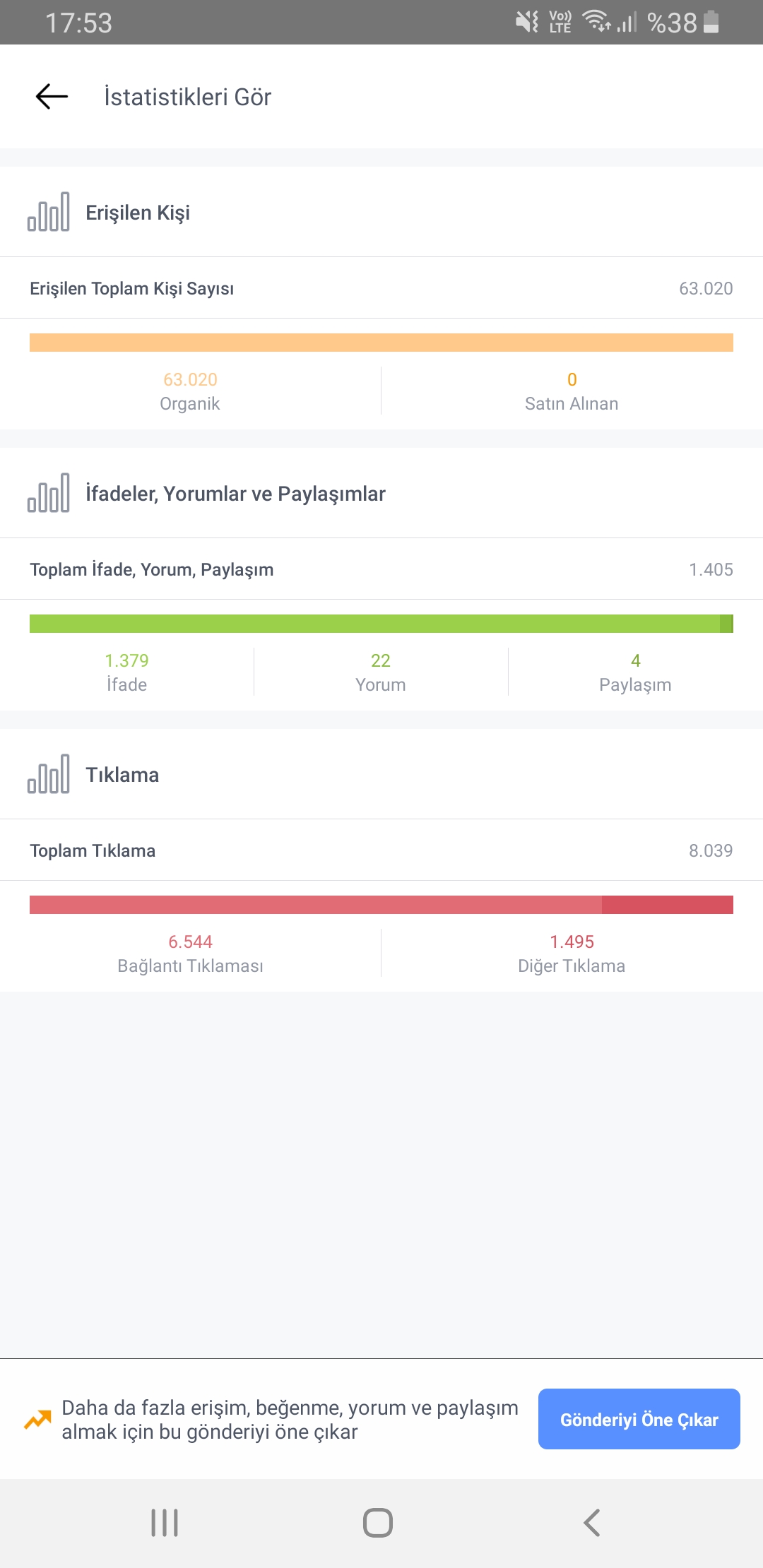Select the 63.020 Organik value
This screenshot has height=1568, width=763.
point(190,391)
